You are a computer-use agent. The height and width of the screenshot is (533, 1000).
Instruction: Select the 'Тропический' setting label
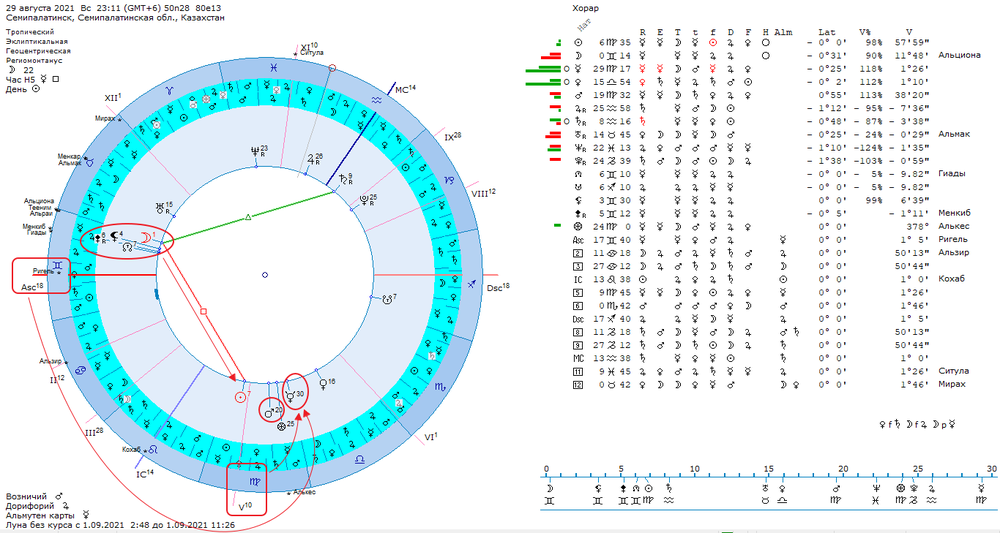(30, 32)
